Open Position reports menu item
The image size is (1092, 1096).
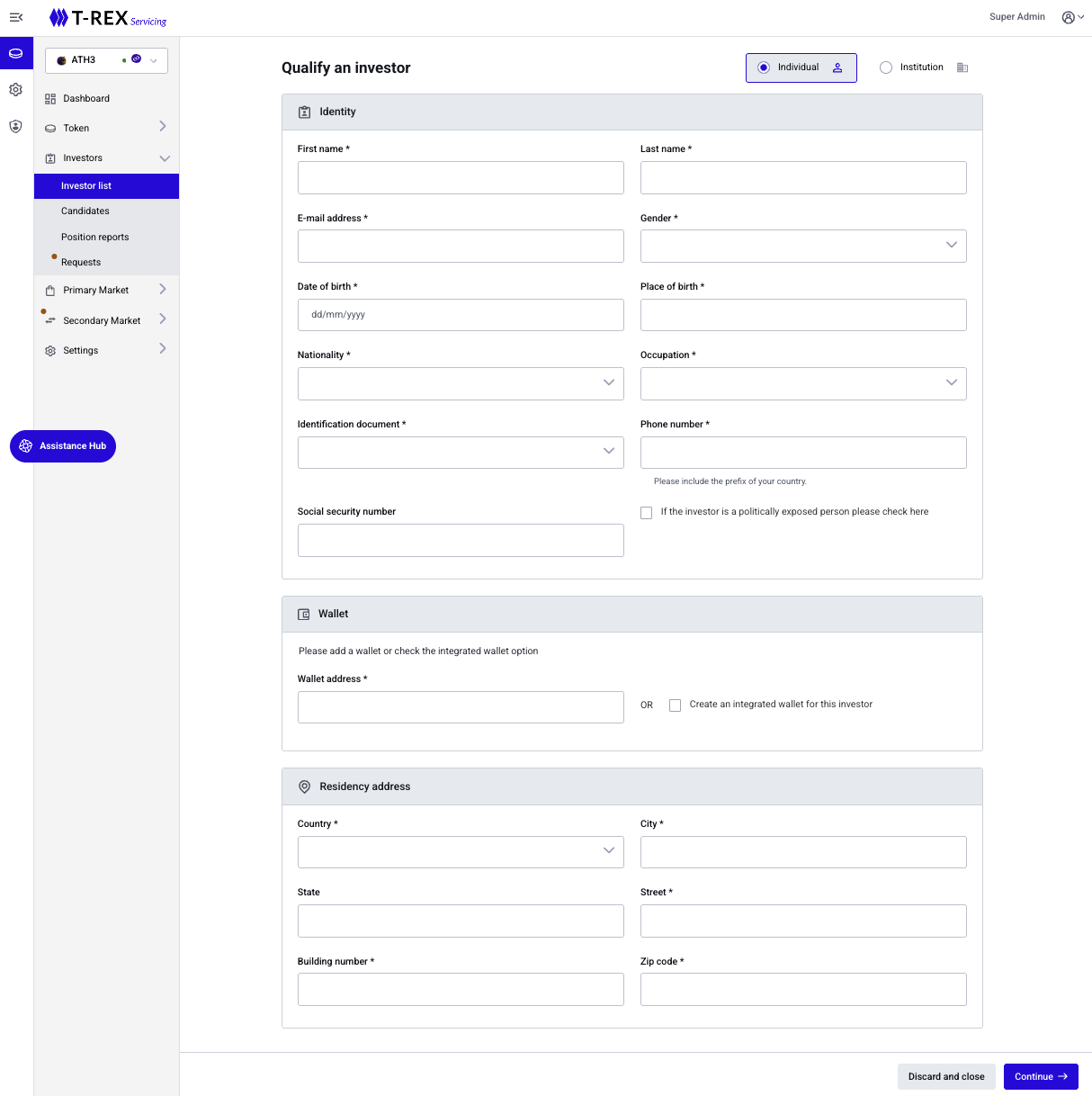[94, 238]
